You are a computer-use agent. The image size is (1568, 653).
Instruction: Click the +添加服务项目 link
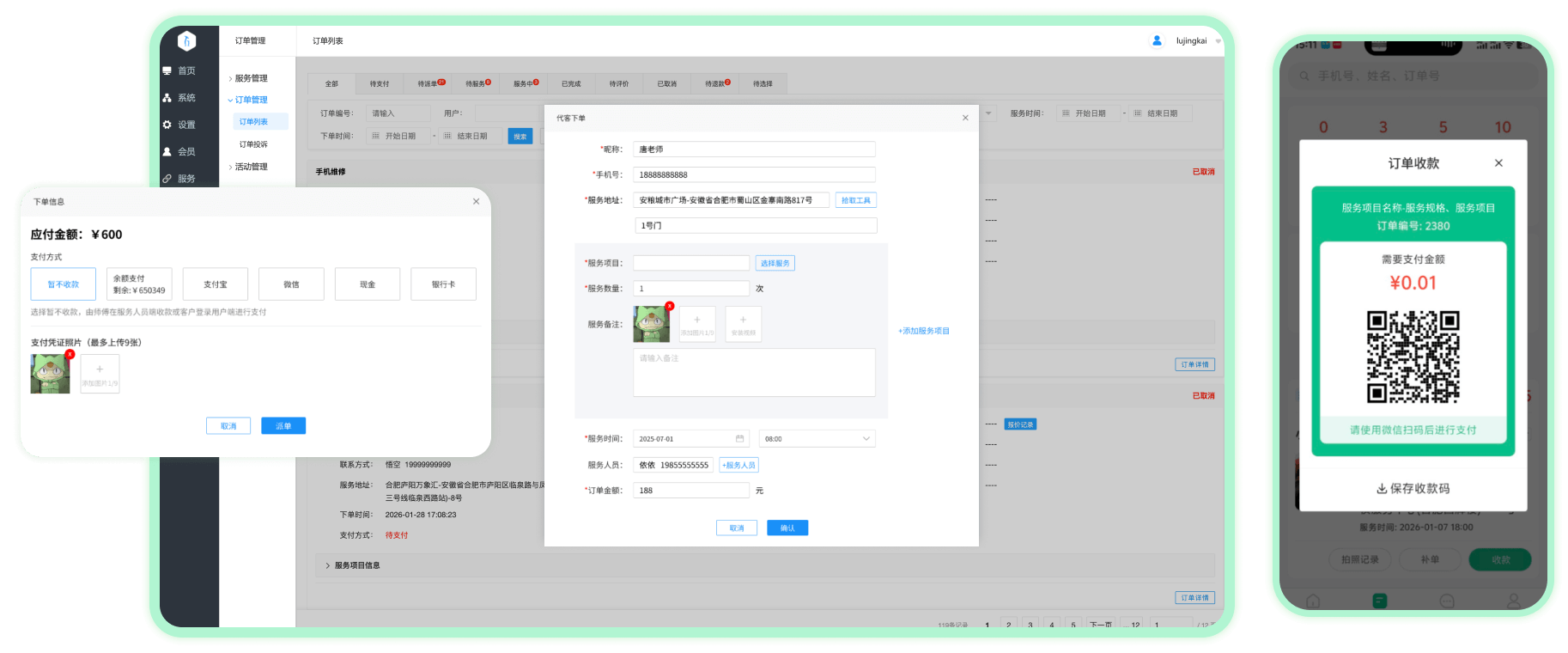coord(924,331)
